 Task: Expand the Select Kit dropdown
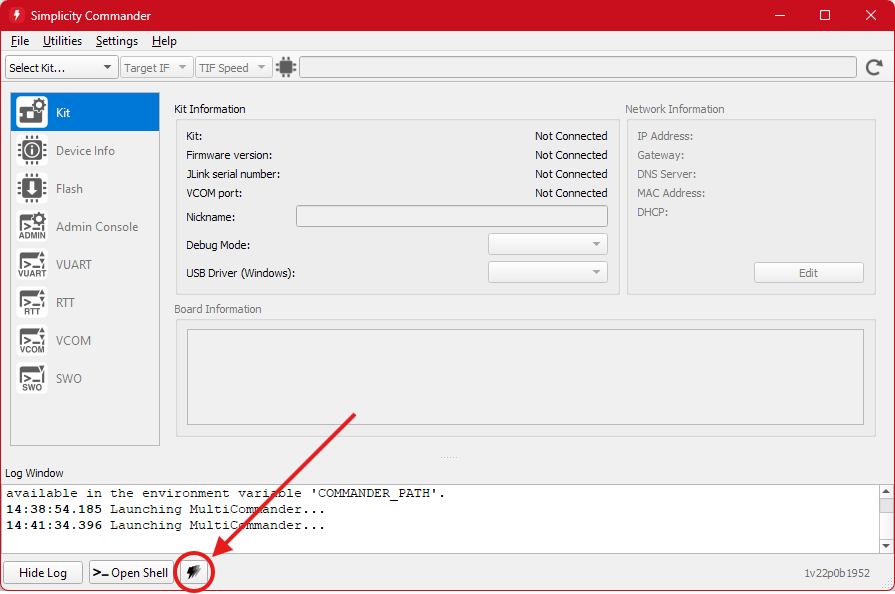(x=62, y=67)
